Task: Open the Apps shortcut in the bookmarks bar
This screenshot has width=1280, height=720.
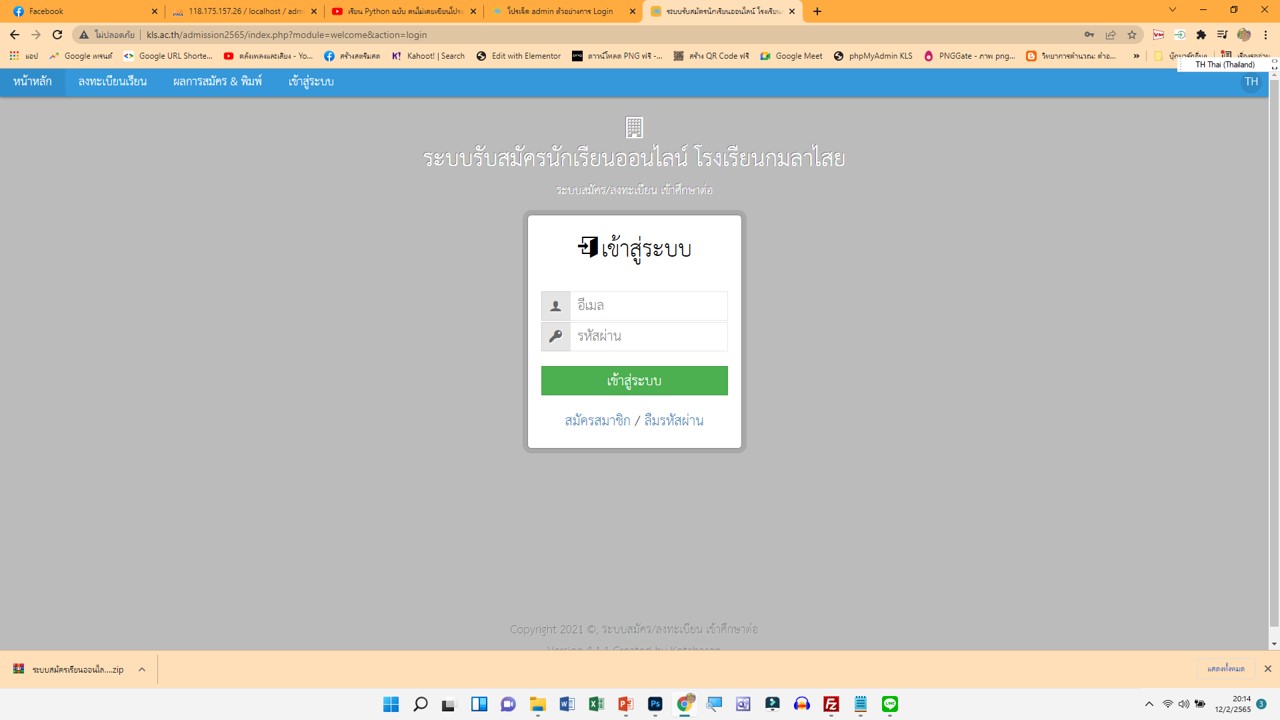Action: pyautogui.click(x=24, y=56)
